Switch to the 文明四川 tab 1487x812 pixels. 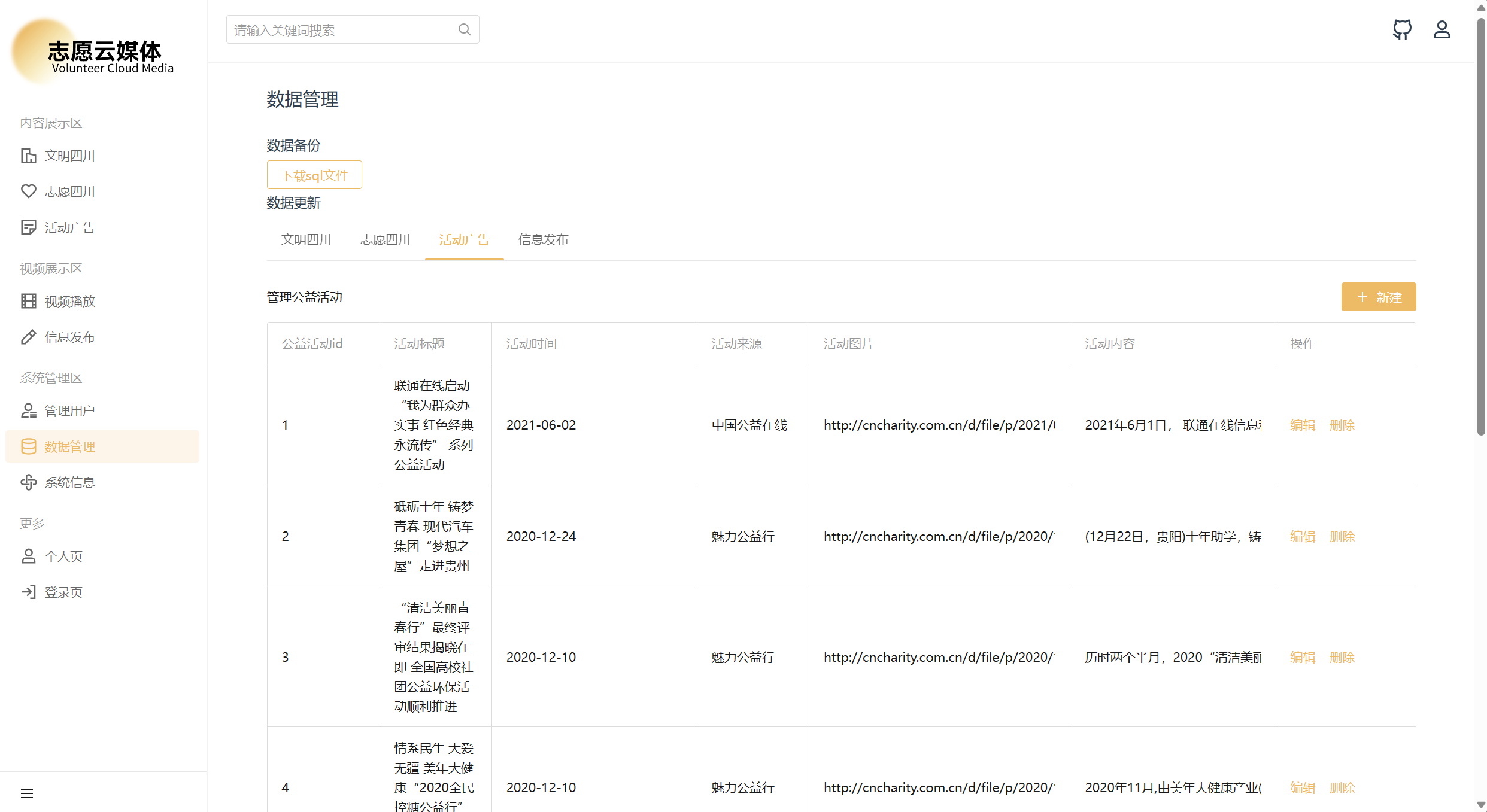pyautogui.click(x=306, y=240)
